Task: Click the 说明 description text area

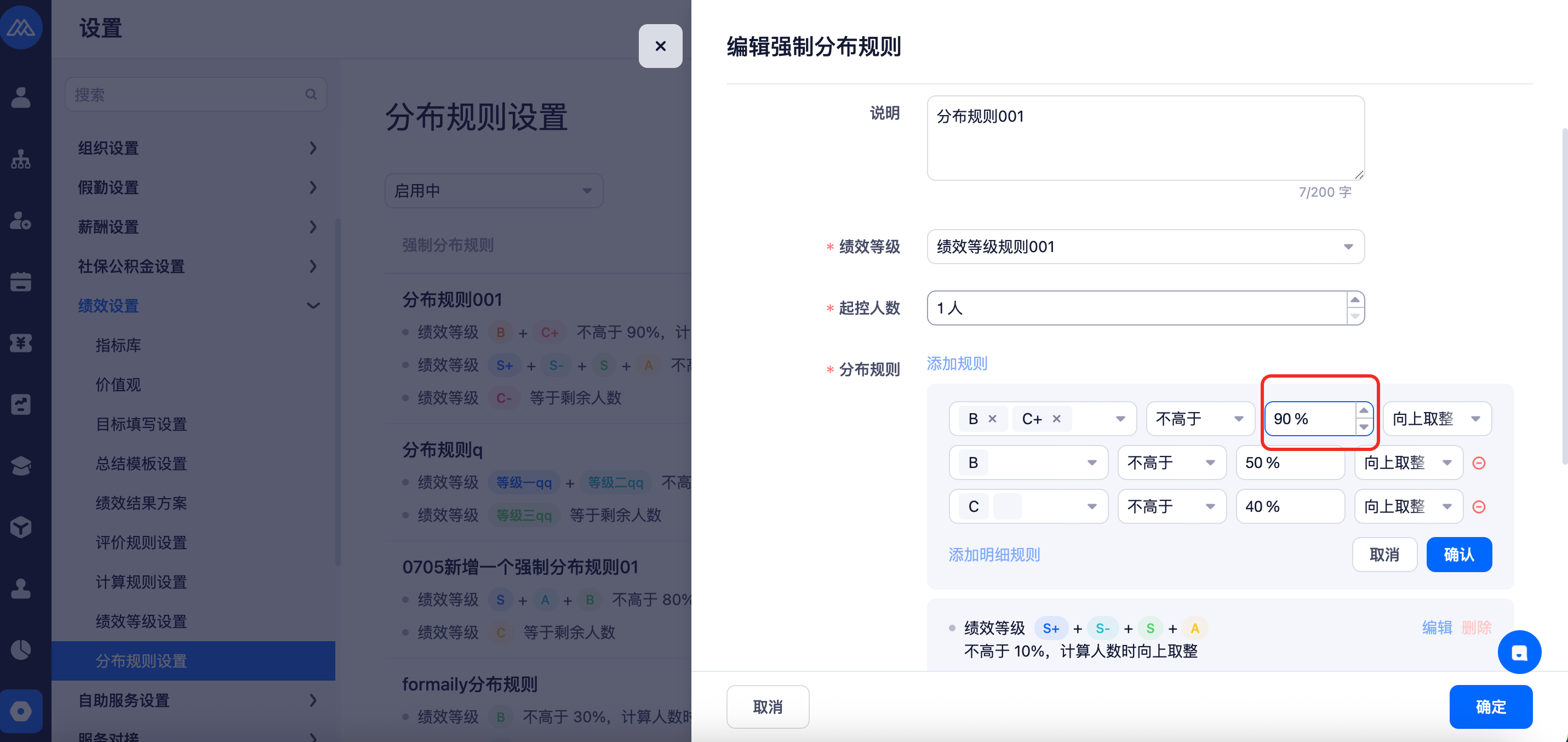Action: (x=1146, y=138)
